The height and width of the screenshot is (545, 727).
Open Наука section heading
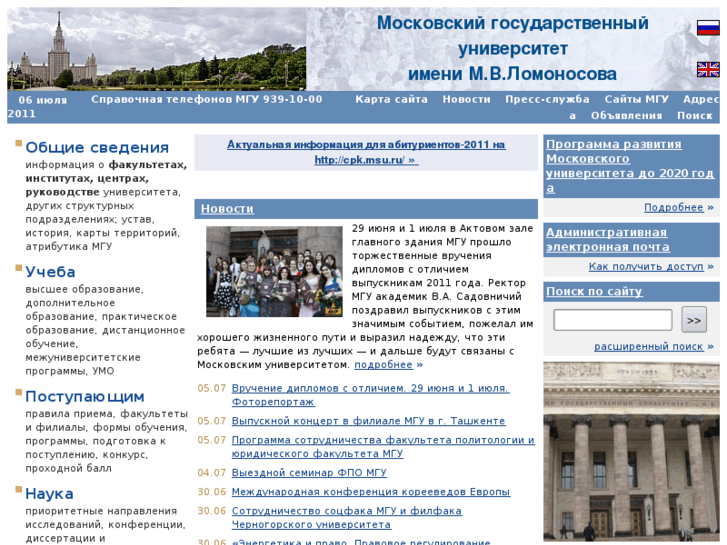[x=49, y=494]
